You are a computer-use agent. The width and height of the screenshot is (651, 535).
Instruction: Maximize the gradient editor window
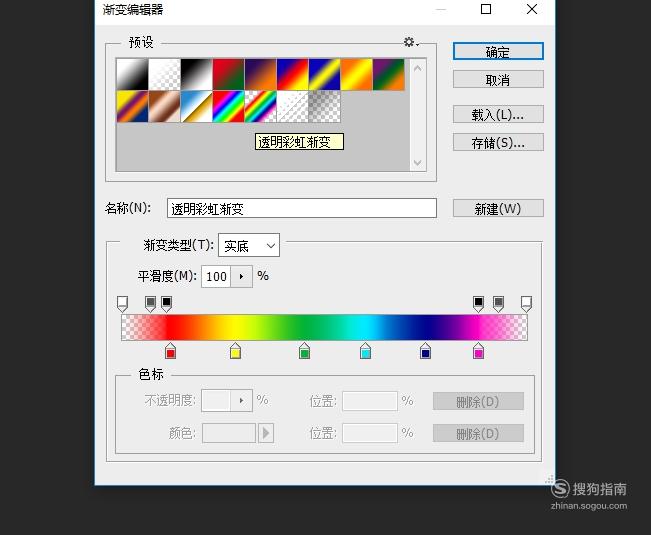coord(486,9)
